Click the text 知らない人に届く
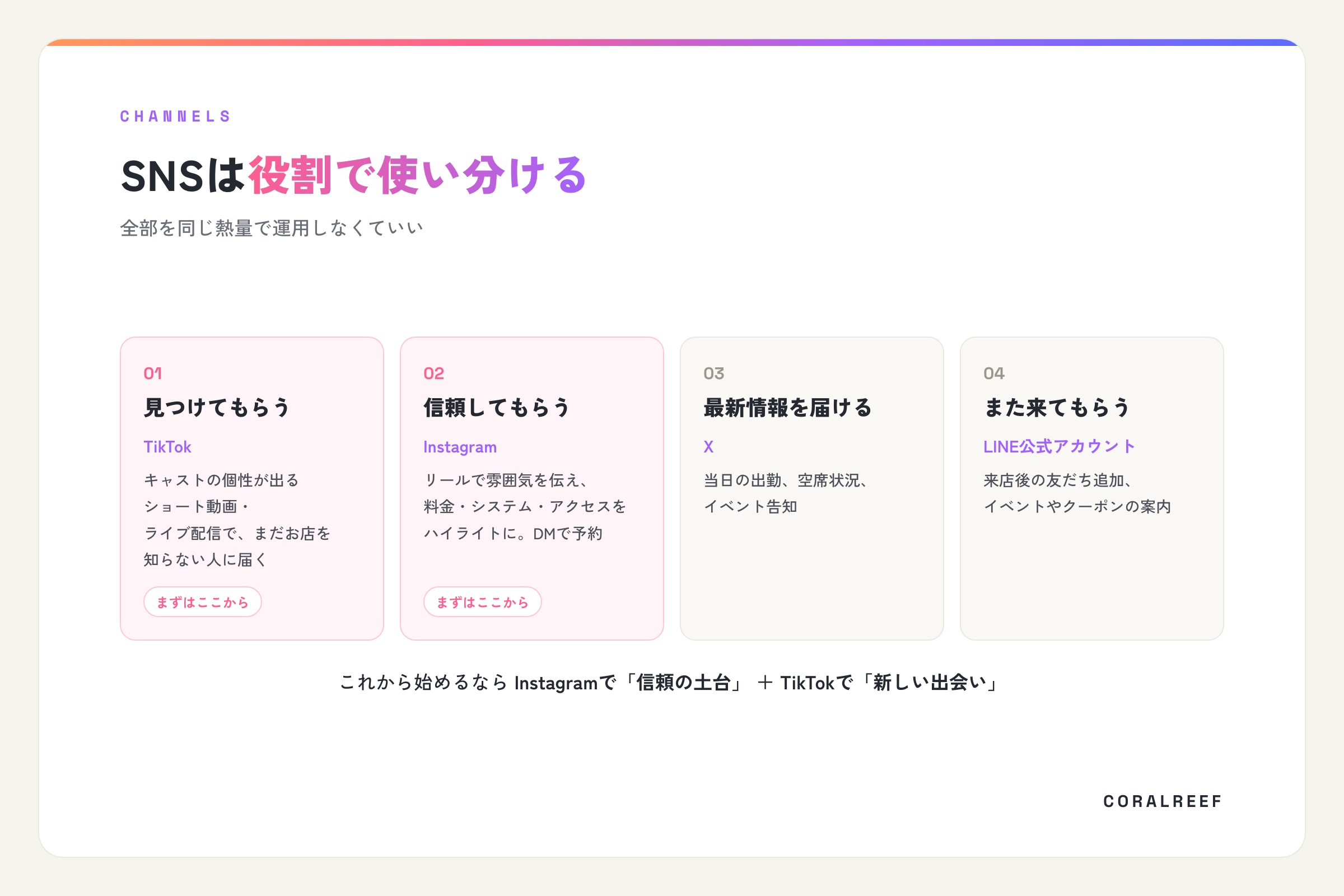Viewport: 1344px width, 896px height. [x=206, y=559]
